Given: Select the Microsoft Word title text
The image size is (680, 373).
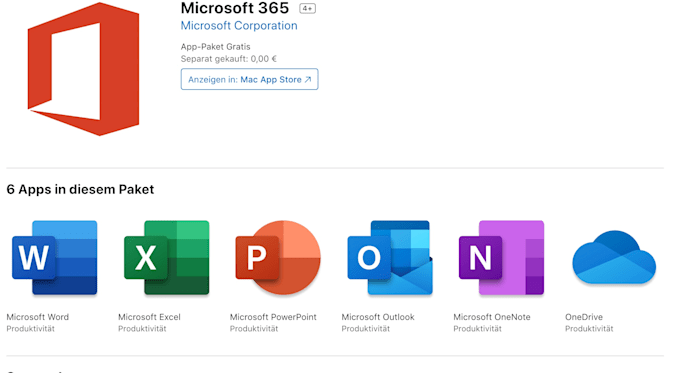Looking at the screenshot, I should (38, 317).
